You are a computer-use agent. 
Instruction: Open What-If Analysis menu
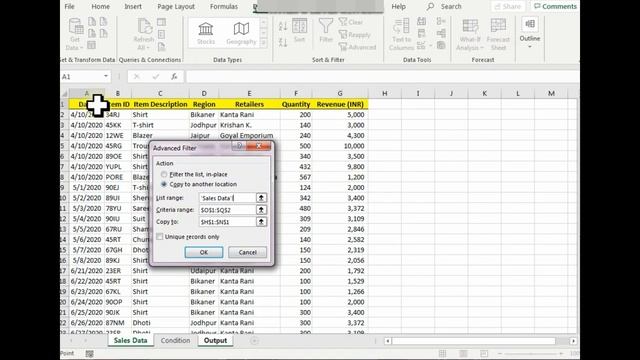coord(470,34)
